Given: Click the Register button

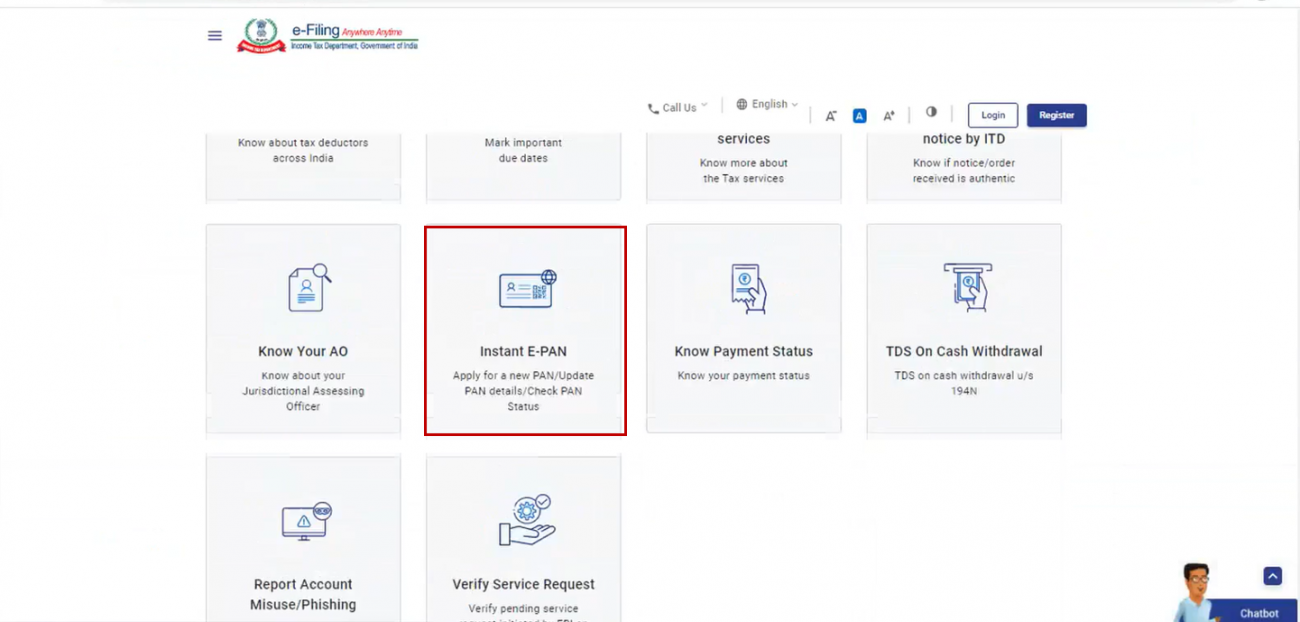Looking at the screenshot, I should pos(1056,115).
